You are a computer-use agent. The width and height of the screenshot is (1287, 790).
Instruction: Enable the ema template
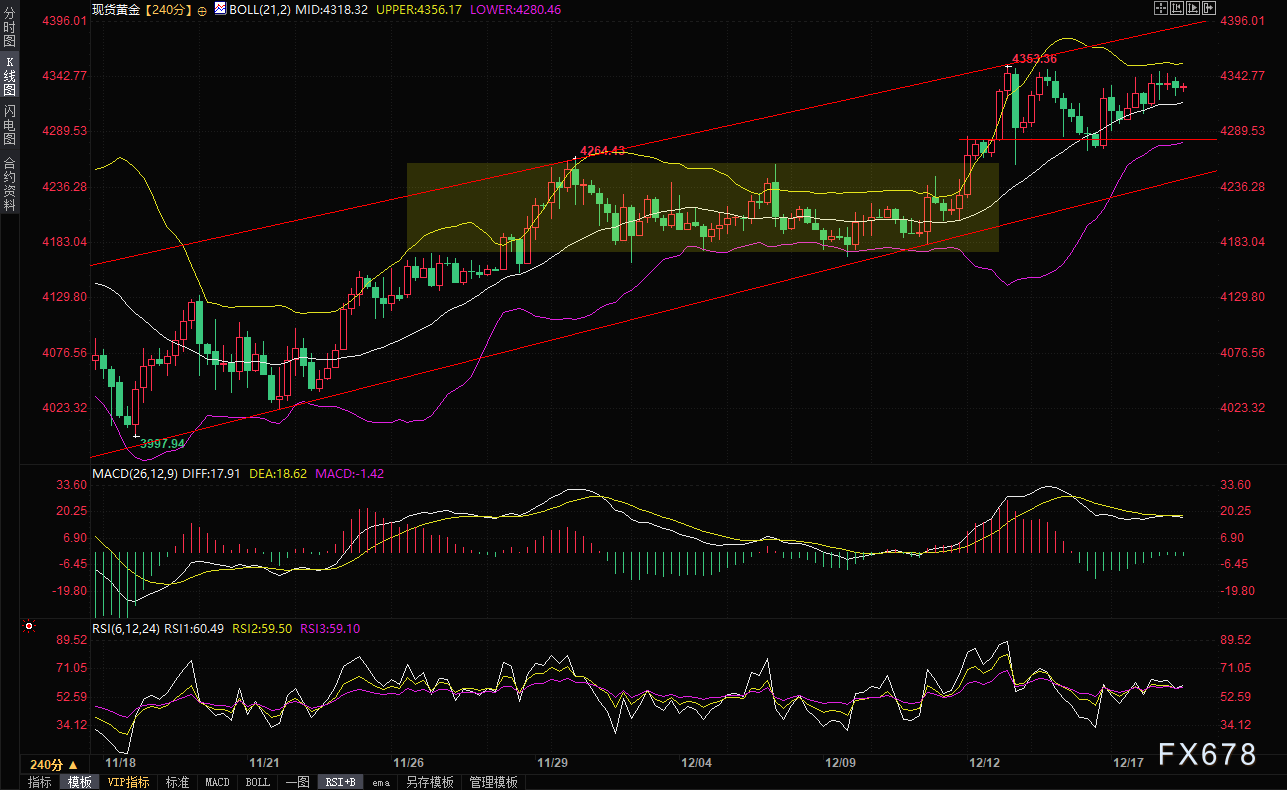pos(381,782)
